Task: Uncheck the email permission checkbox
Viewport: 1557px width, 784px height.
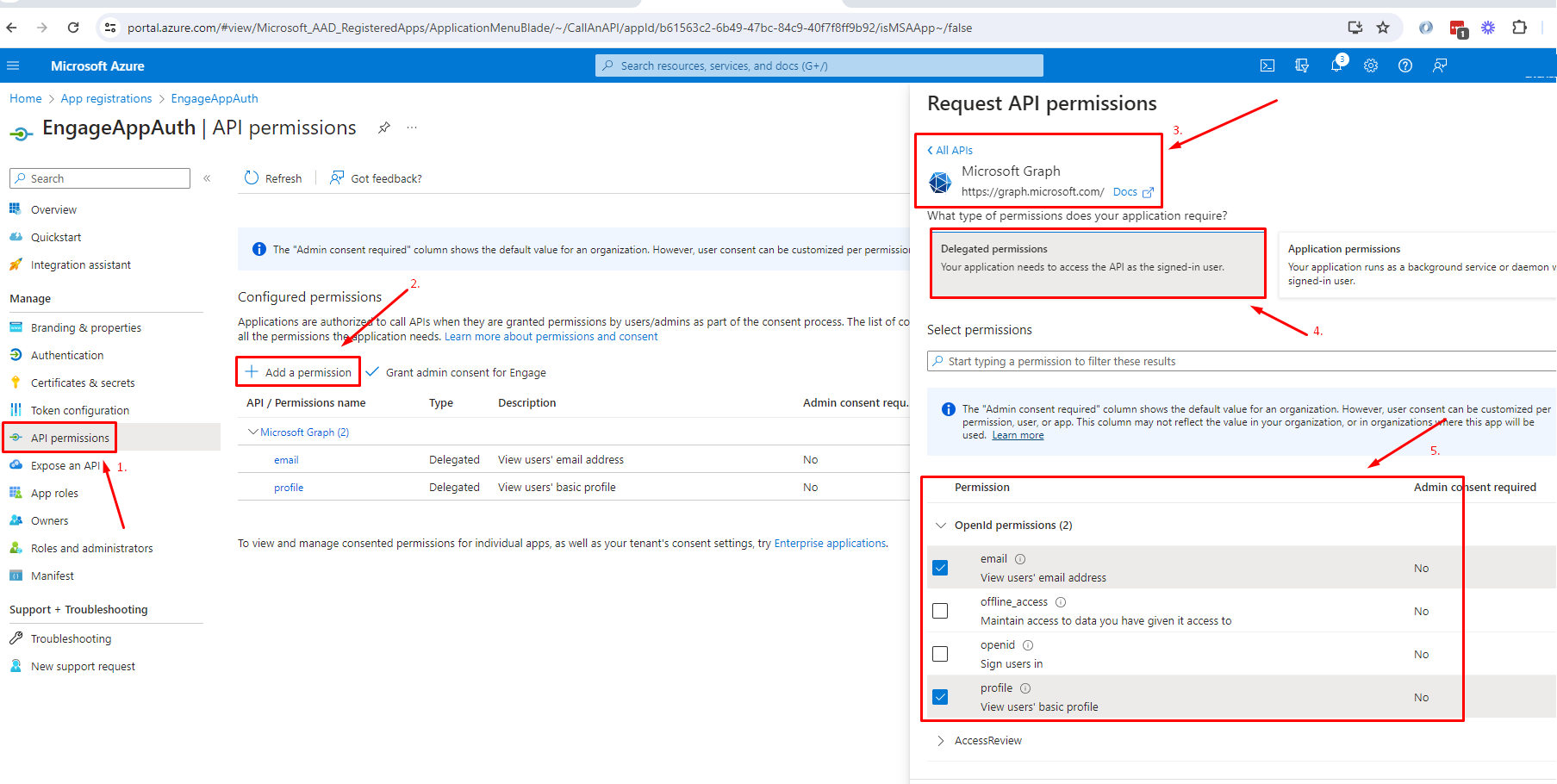Action: [940, 568]
